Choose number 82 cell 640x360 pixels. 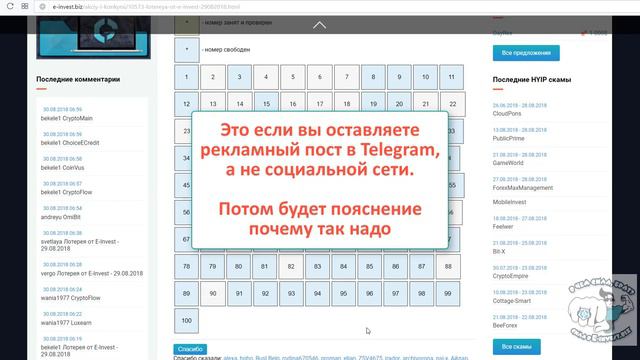click(291, 267)
